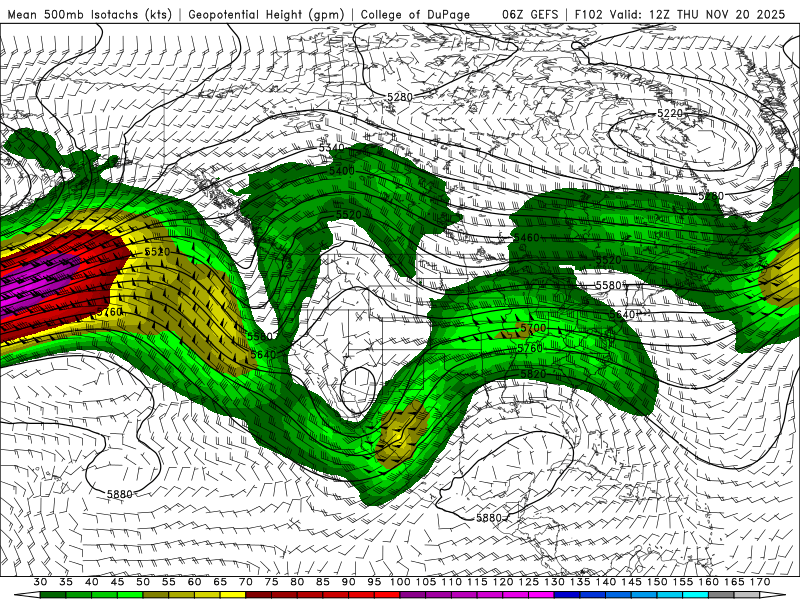800x600 pixels.
Task: Select the bright yellow legend swatch before 70
Action: point(233,595)
